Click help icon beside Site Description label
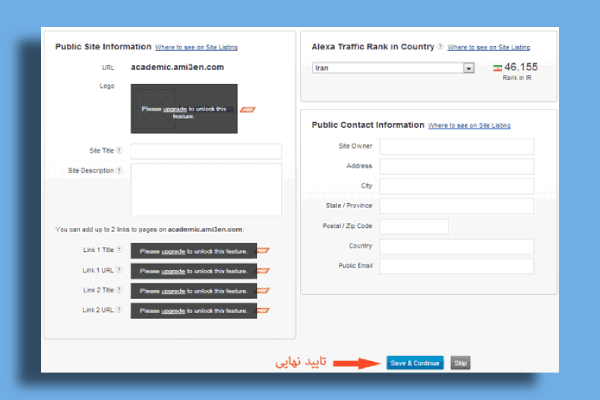The image size is (600, 400). (x=120, y=170)
